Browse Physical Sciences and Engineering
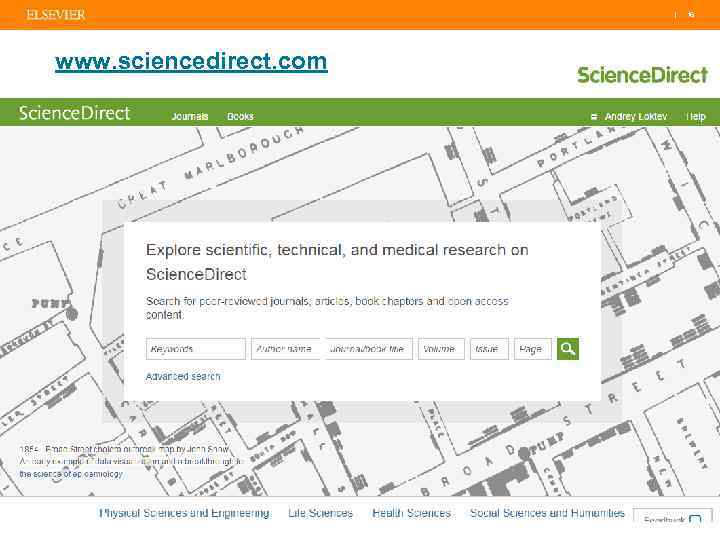Viewport: 720px width, 540px height. point(184,513)
